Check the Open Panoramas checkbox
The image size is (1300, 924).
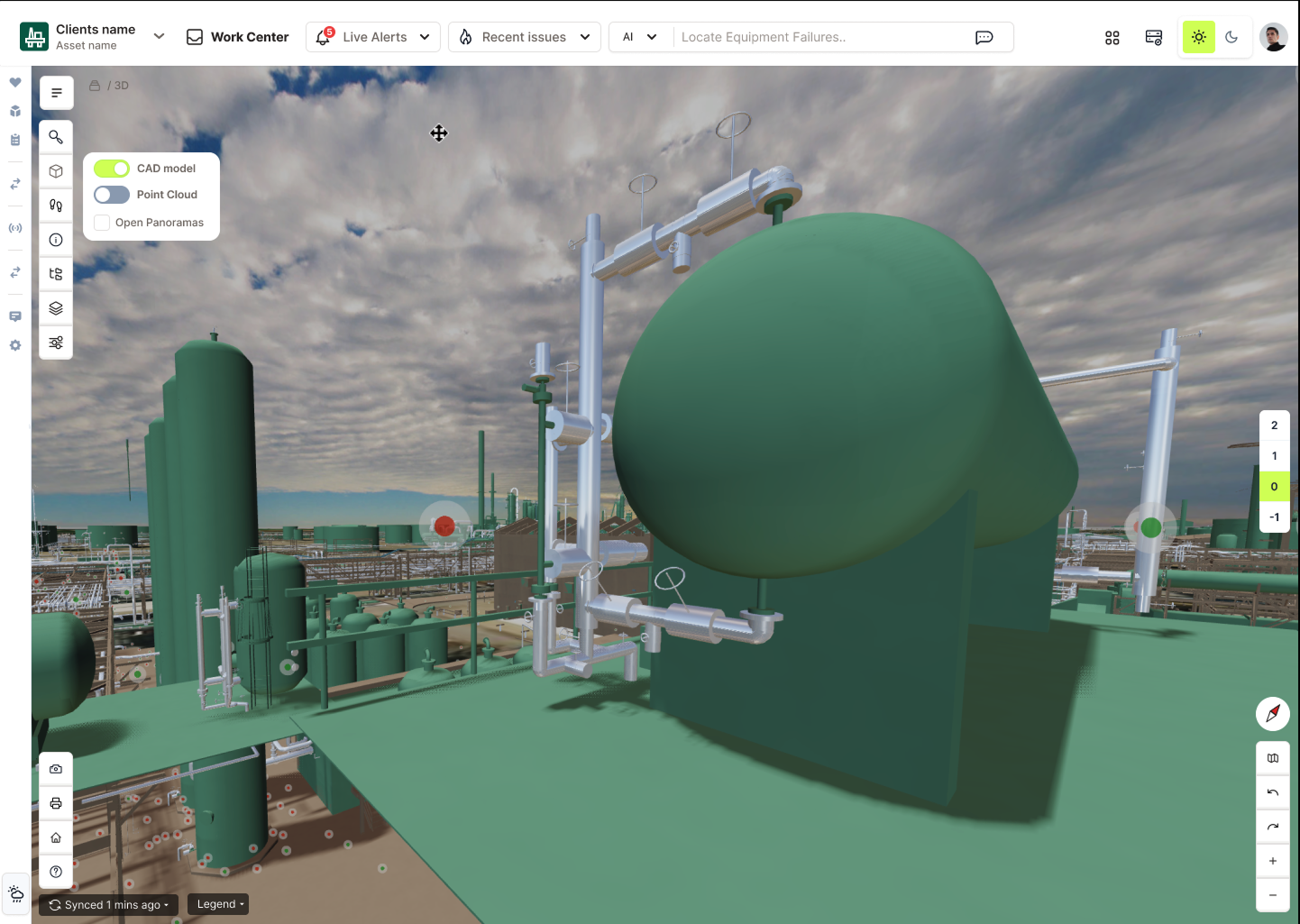click(102, 223)
